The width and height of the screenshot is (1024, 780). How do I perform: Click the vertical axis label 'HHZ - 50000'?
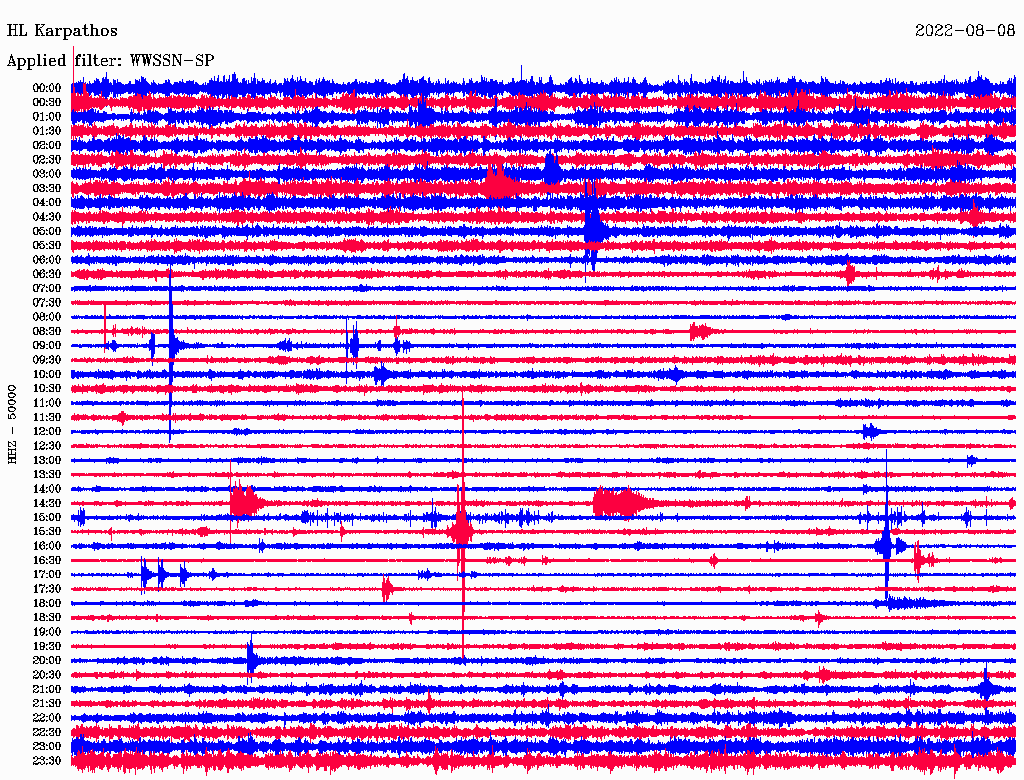click(12, 425)
